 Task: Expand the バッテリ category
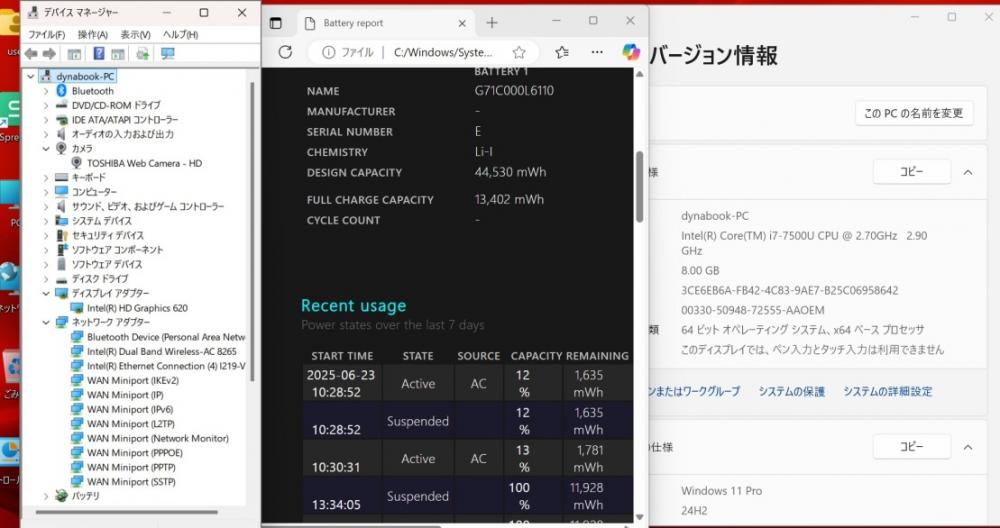pyautogui.click(x=46, y=495)
